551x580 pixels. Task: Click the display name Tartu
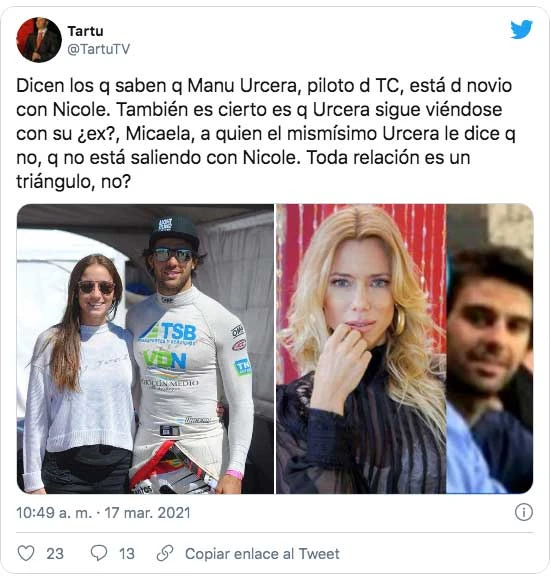tap(85, 31)
